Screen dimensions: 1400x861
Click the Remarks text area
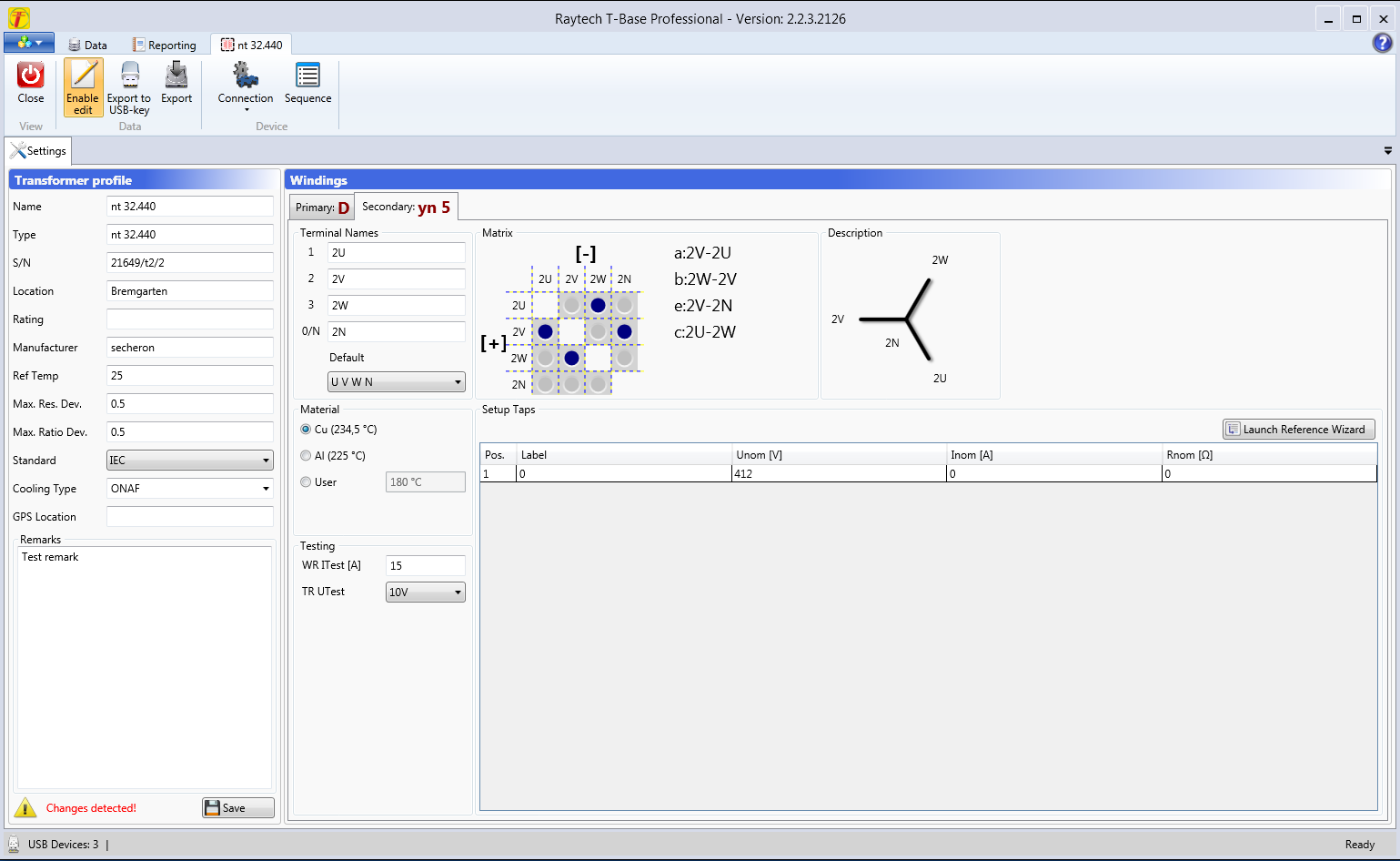[145, 667]
